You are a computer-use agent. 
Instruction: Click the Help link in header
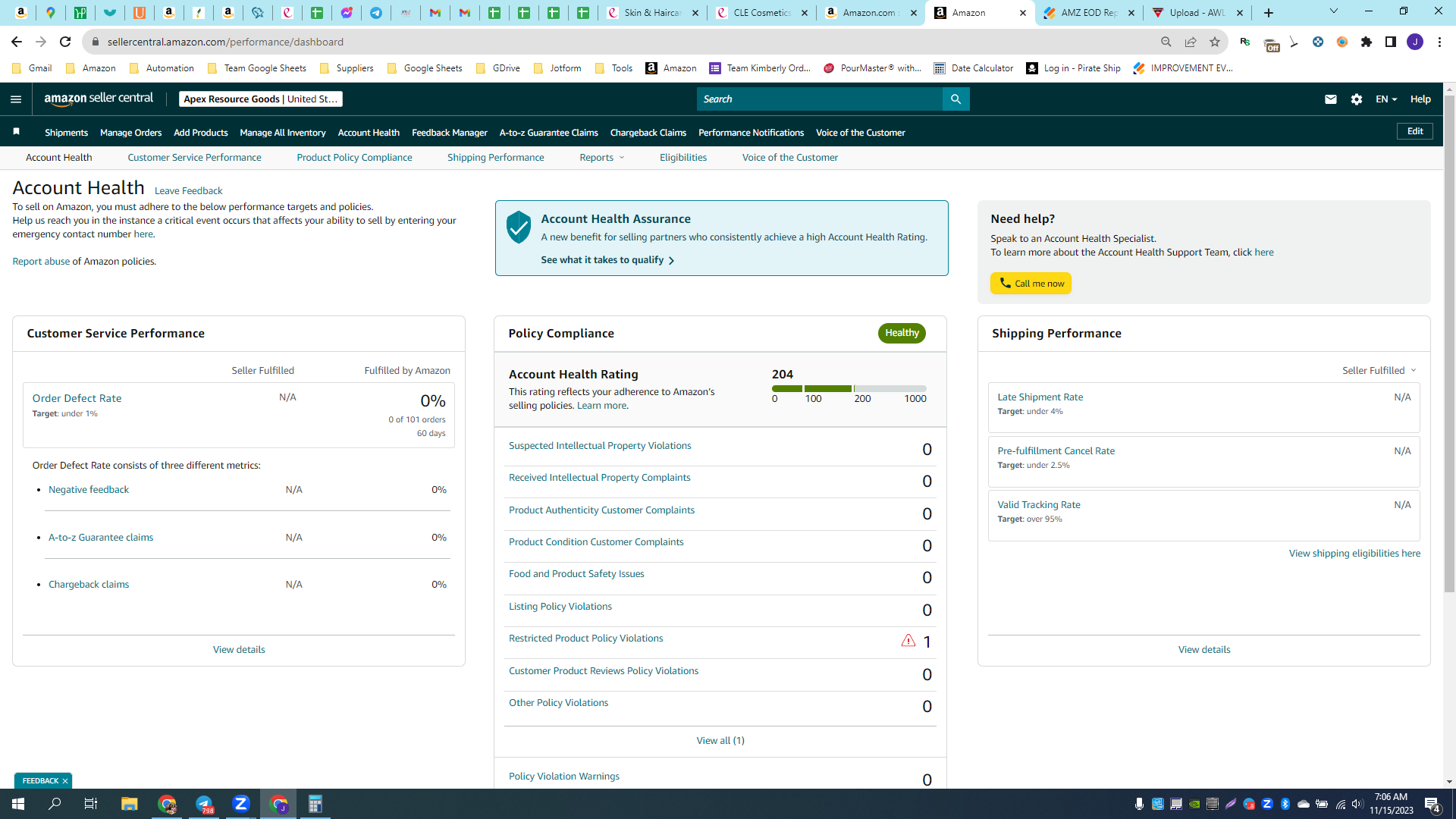1420,99
